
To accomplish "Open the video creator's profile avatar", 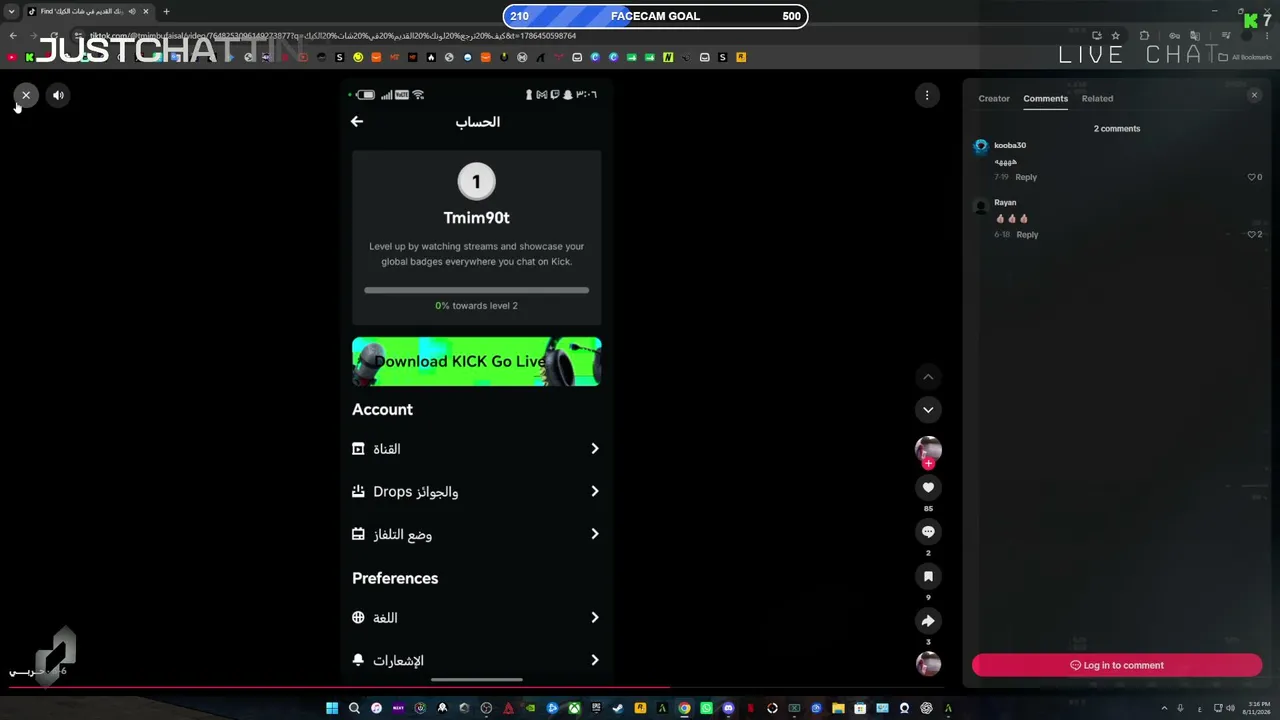I will point(928,449).
